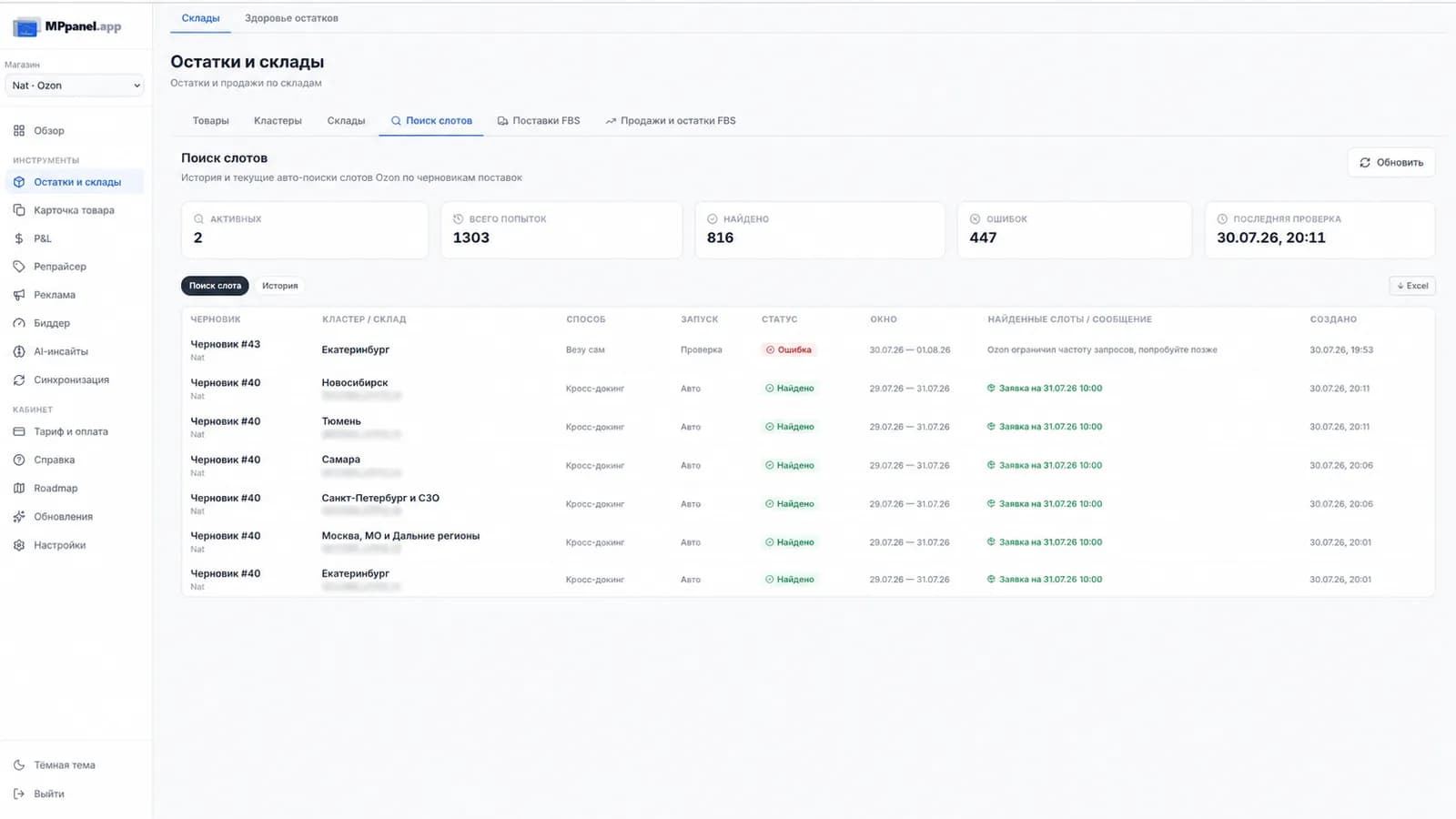Click Москва, МО и Дальние регионы cell

point(400,536)
